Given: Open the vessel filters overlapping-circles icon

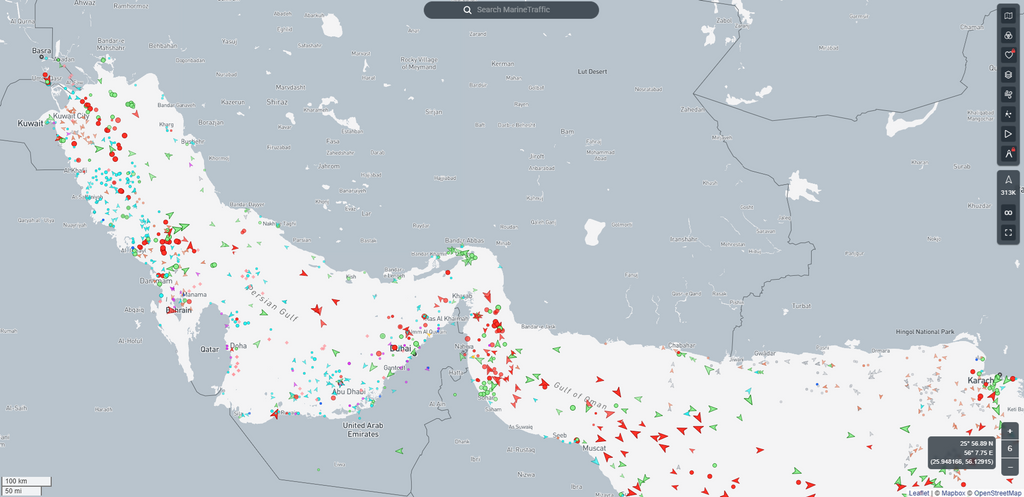Looking at the screenshot, I should [x=1008, y=36].
